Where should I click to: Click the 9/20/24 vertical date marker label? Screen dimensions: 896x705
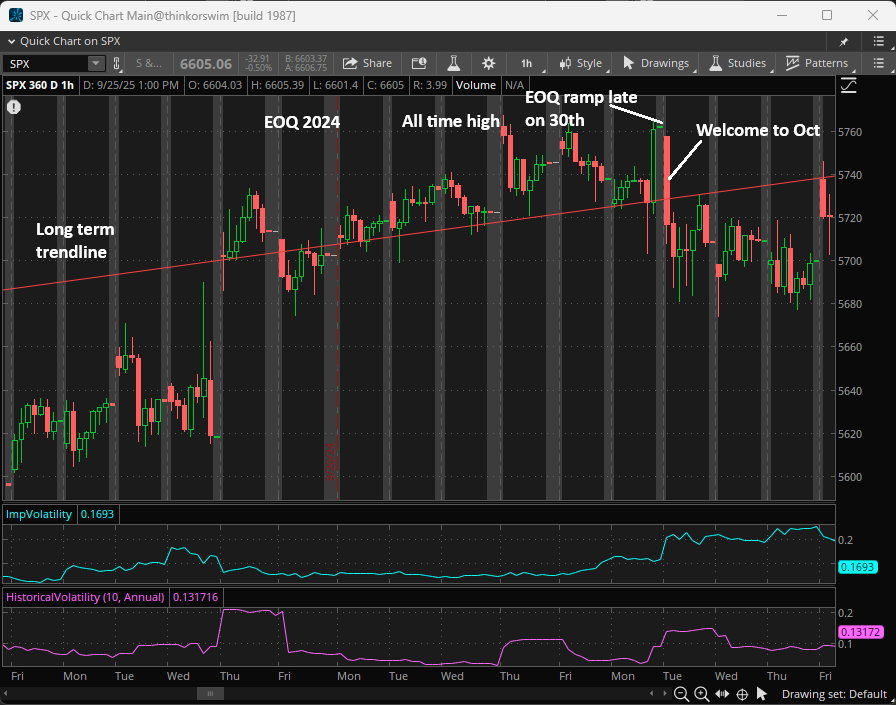point(330,462)
